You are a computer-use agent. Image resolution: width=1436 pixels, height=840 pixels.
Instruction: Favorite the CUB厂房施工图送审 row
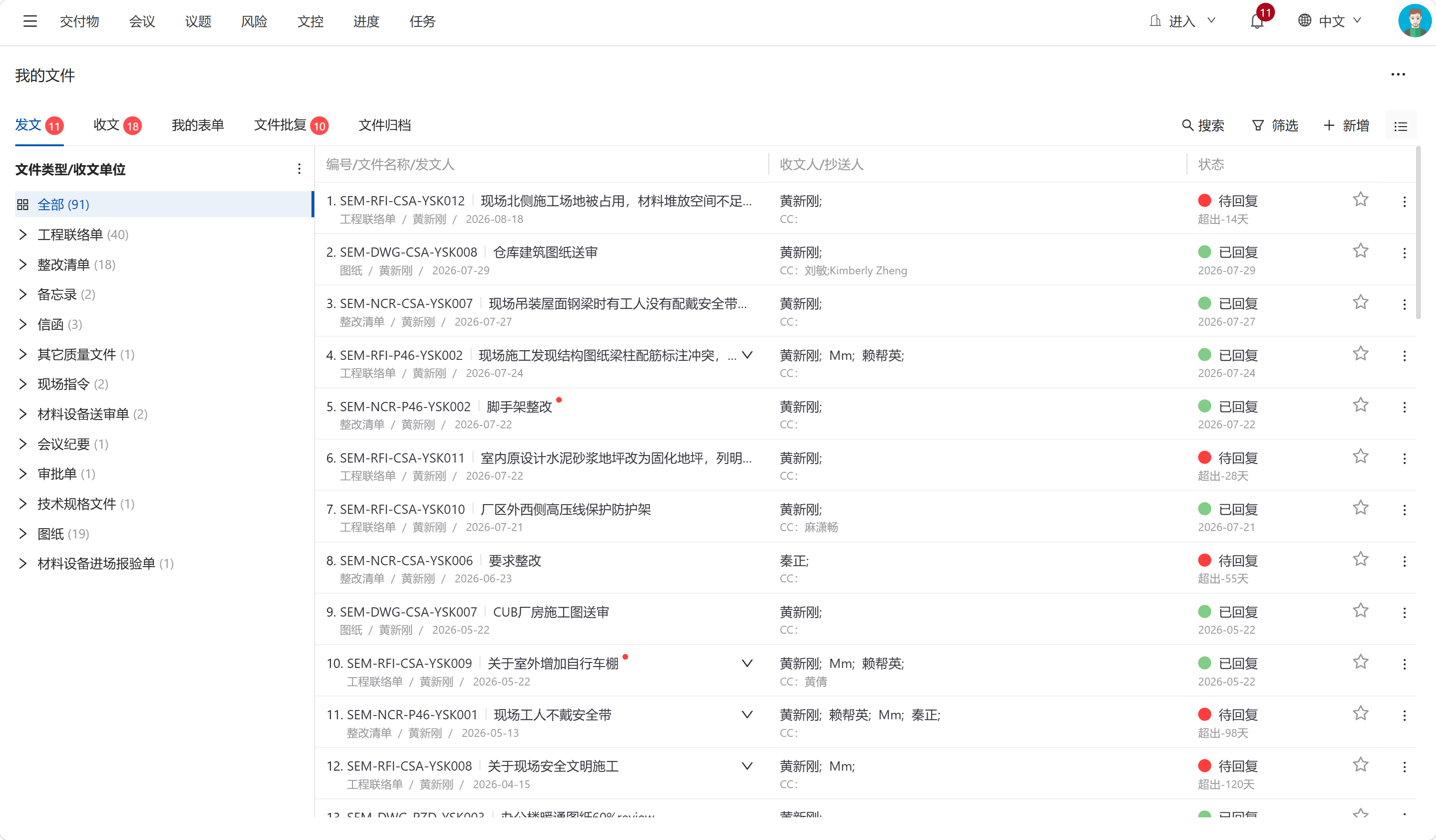(1361, 610)
